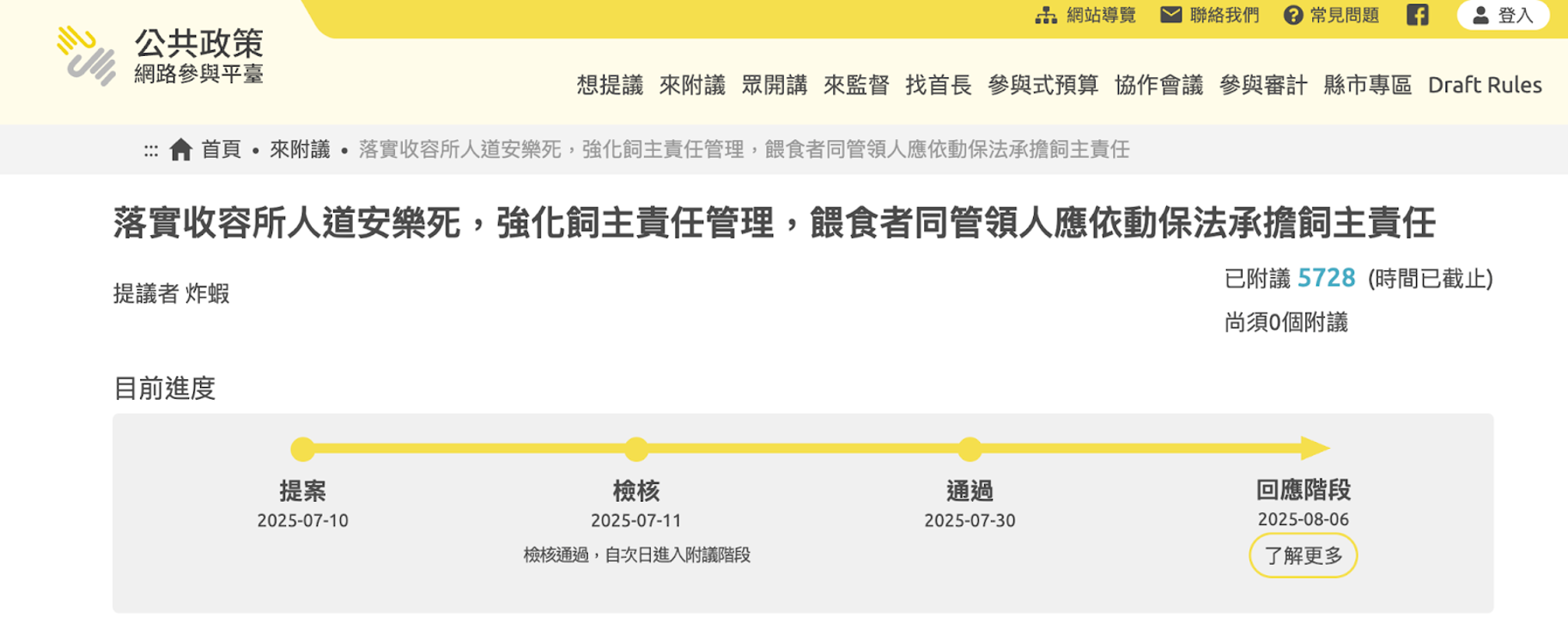Select 縣市專區 in the navigation

(1367, 85)
